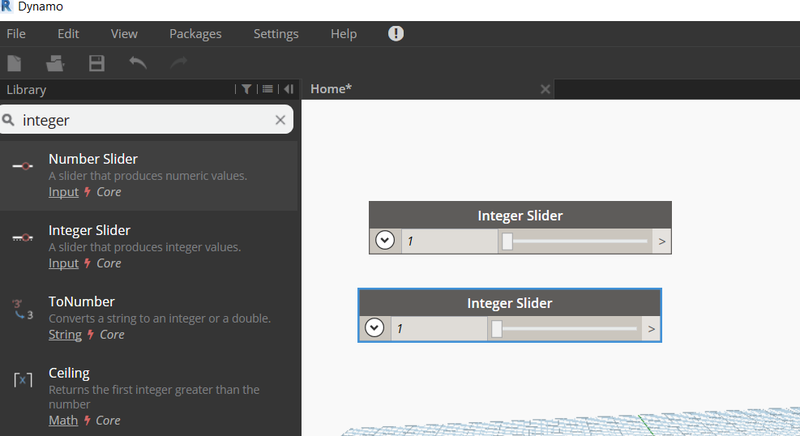Click the Redo arrow icon
The height and width of the screenshot is (436, 800).
point(179,63)
